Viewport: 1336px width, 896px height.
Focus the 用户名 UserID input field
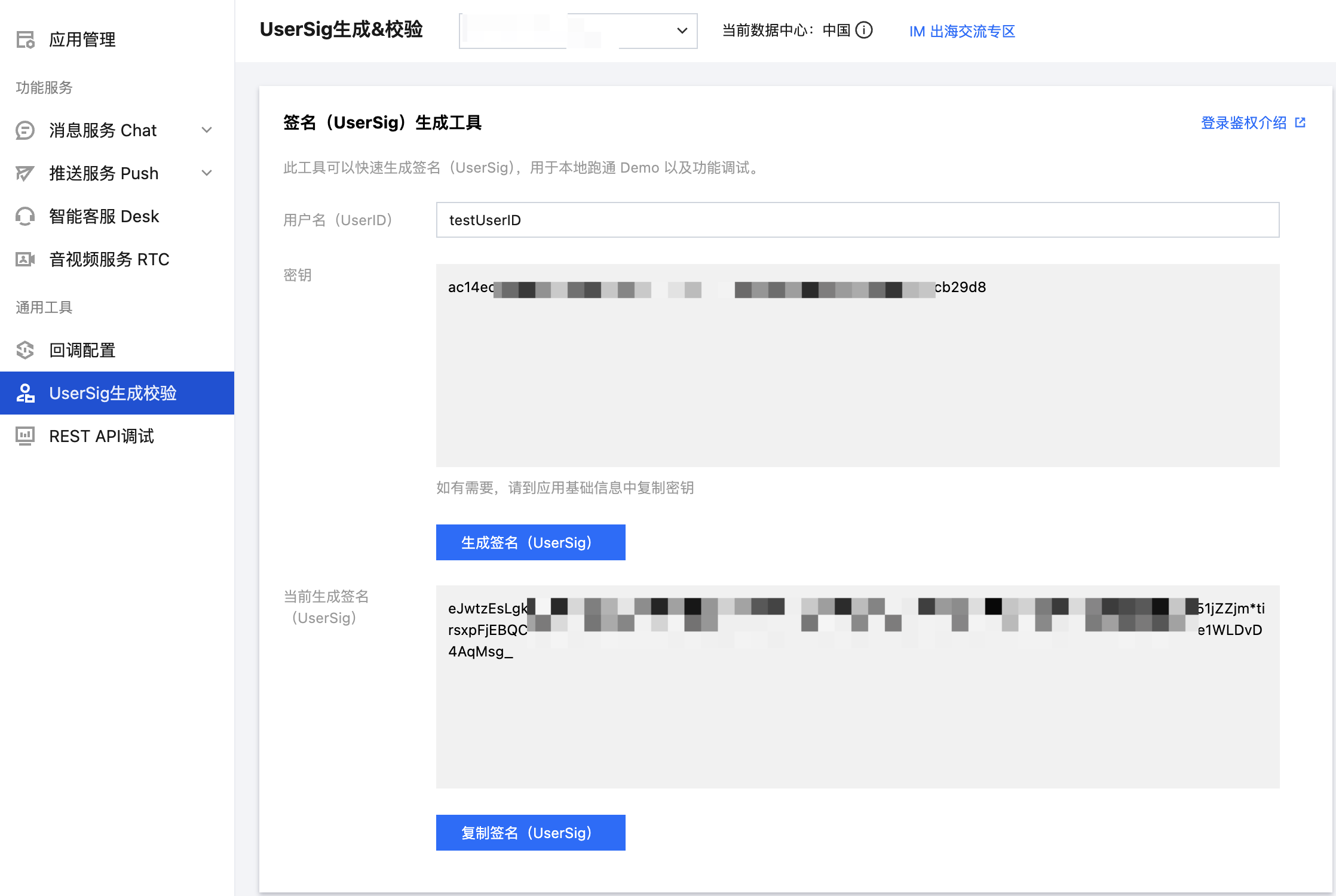(x=857, y=220)
